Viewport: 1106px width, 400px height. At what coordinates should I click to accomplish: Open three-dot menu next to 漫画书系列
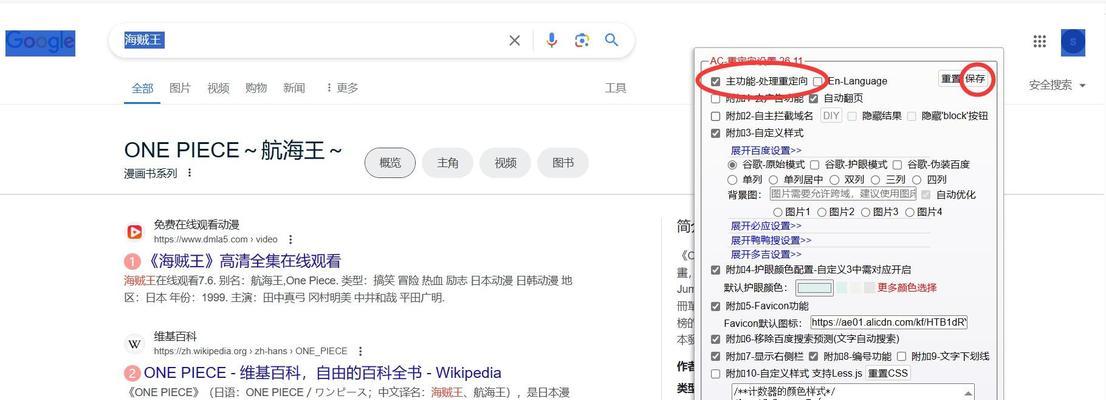tap(189, 173)
